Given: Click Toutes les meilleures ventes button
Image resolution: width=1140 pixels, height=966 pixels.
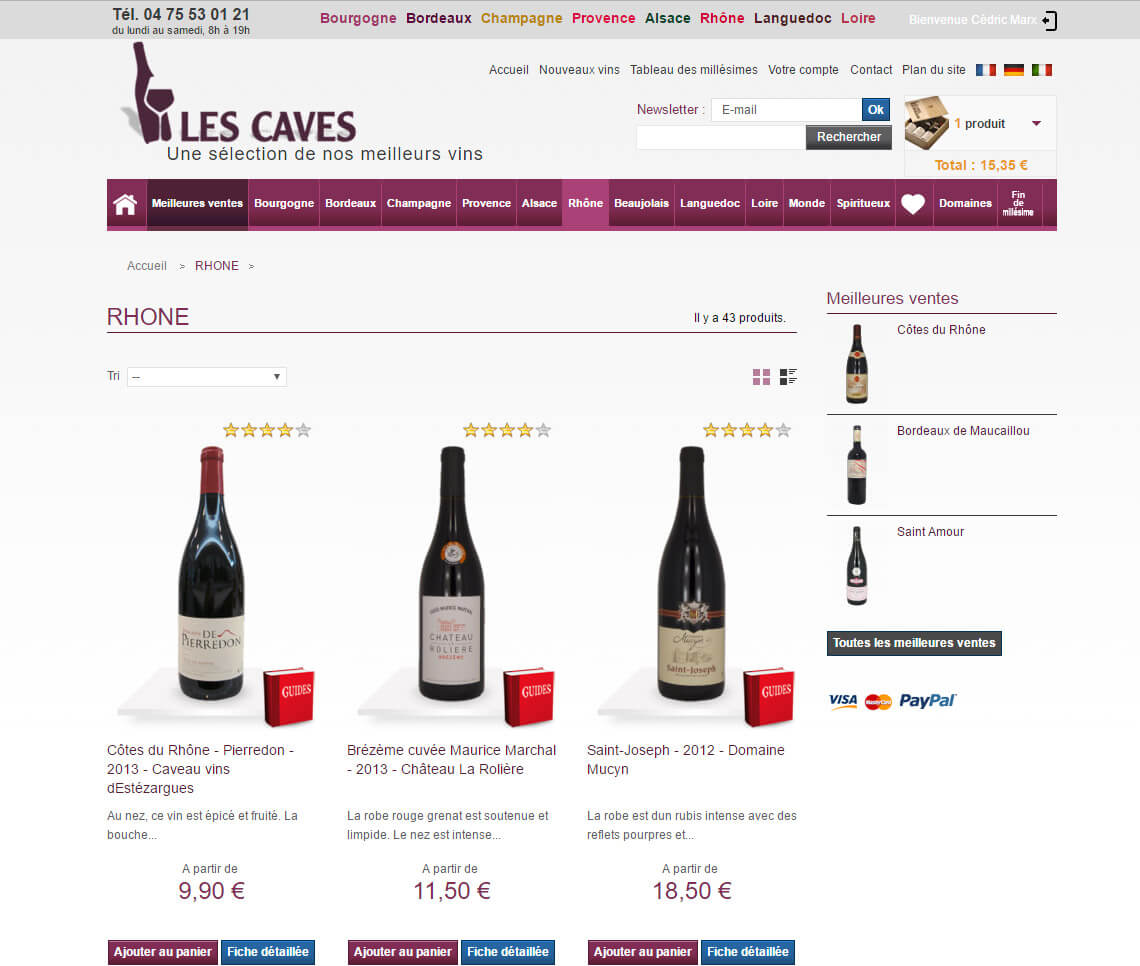Looking at the screenshot, I should pos(914,643).
